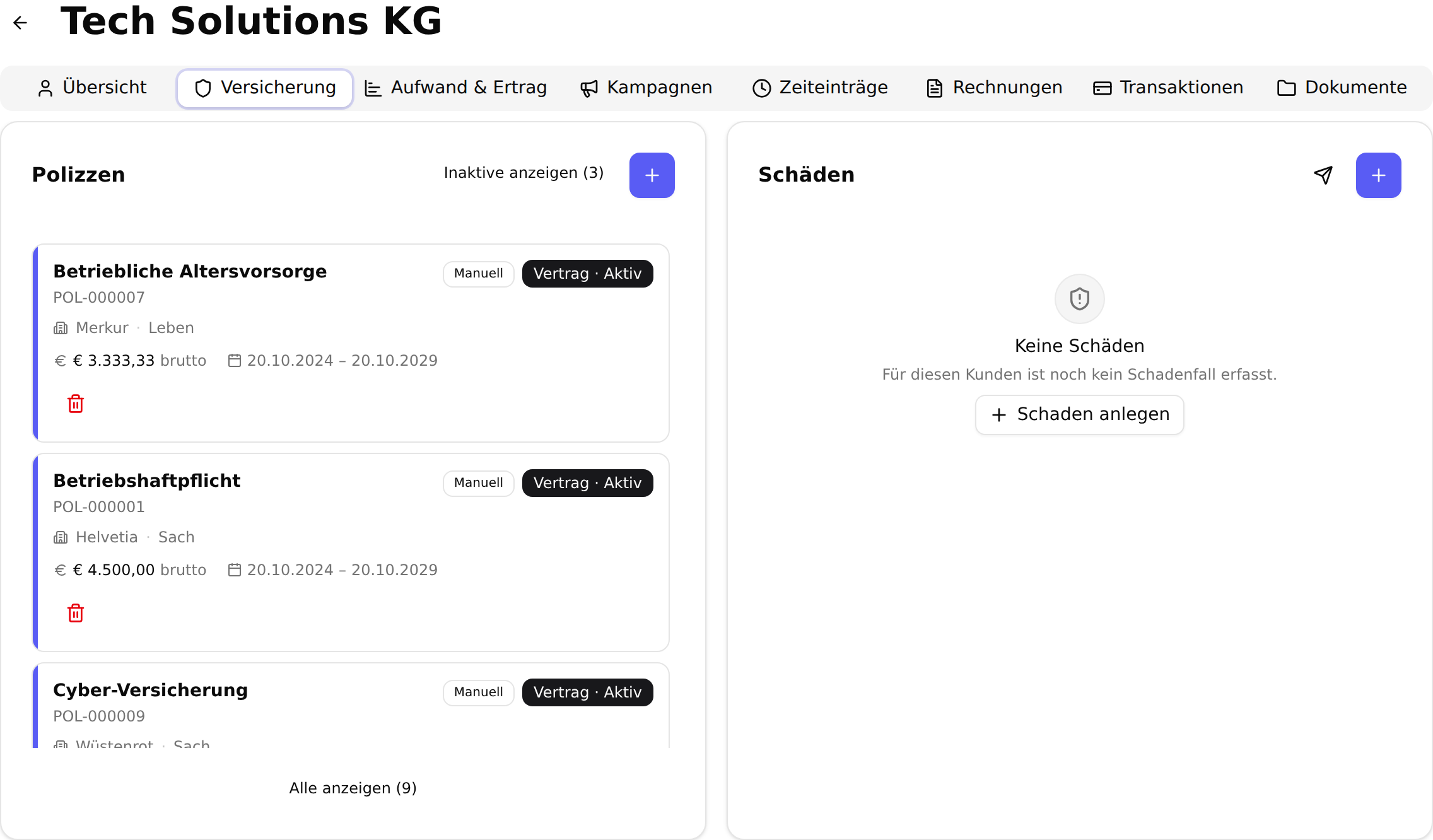Open the Kampagnen tab

646,88
